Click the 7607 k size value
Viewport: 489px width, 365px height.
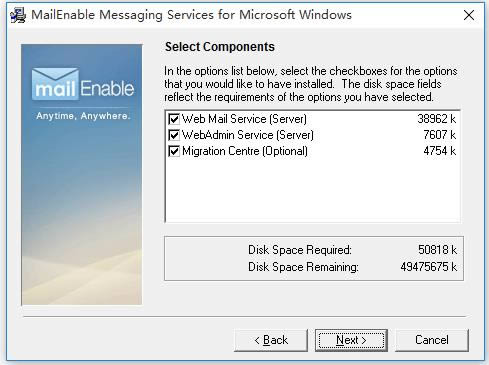(x=439, y=135)
